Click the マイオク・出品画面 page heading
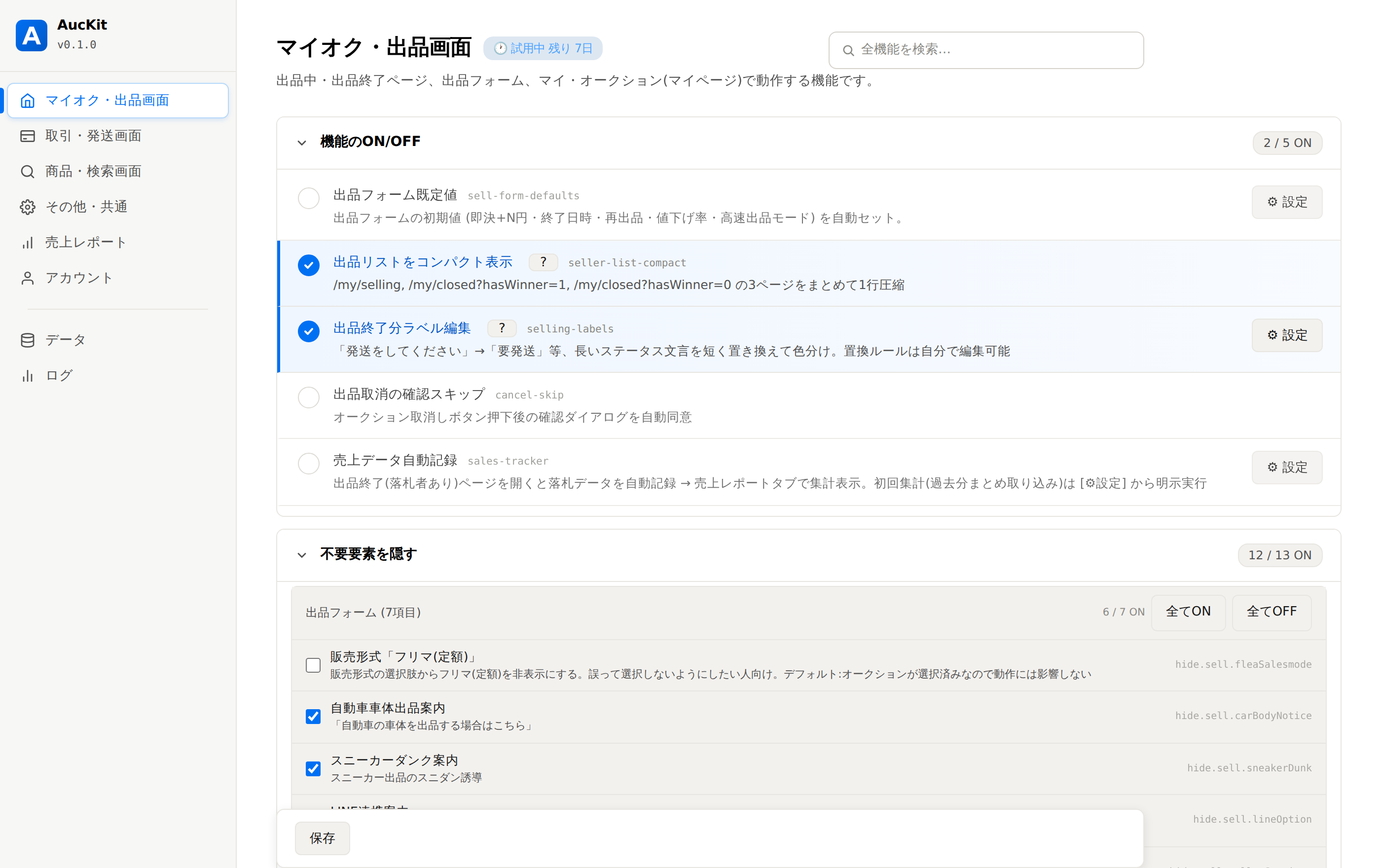This screenshot has width=1381, height=868. point(373,47)
